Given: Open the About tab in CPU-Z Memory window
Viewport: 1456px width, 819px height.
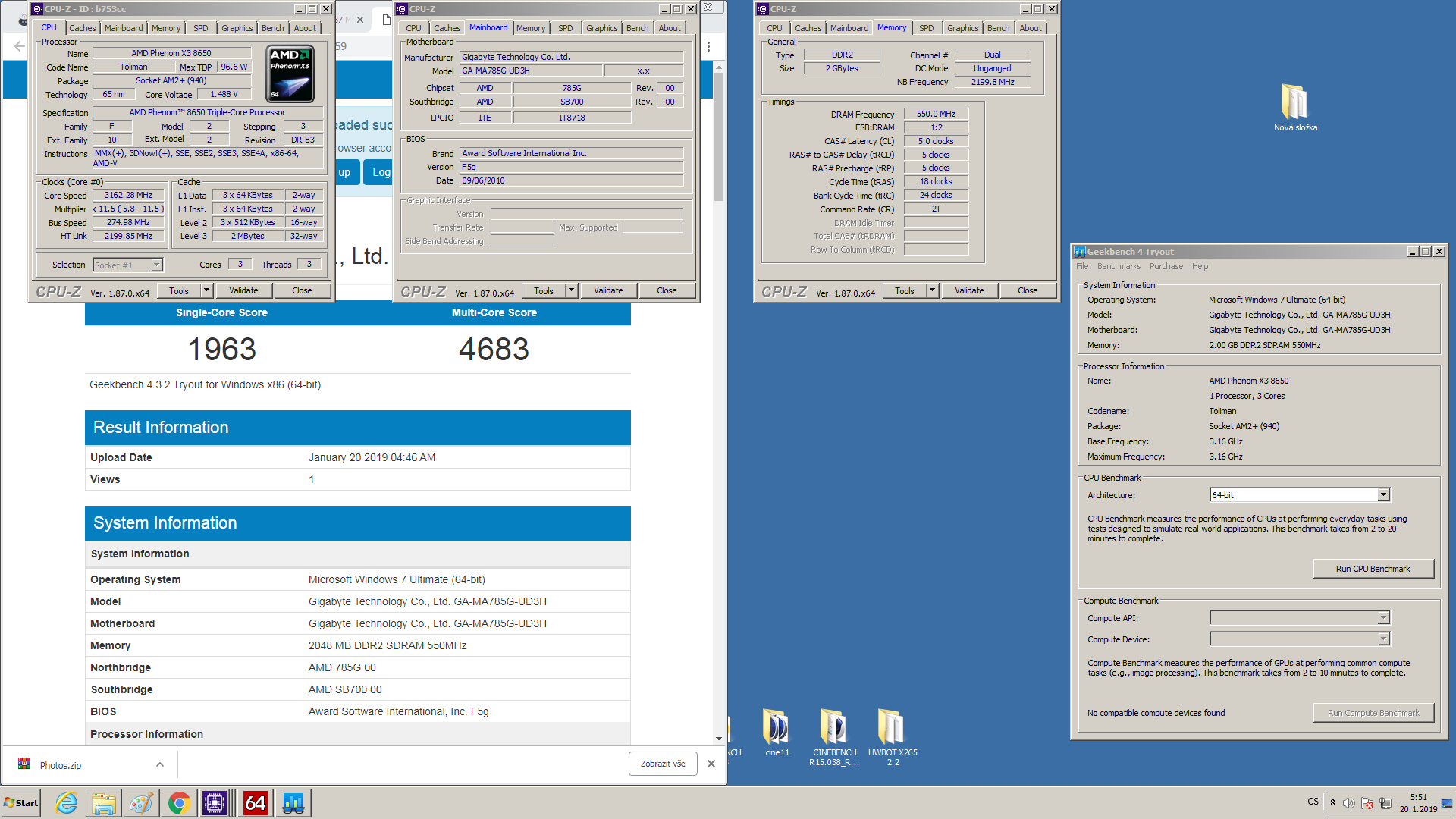Looking at the screenshot, I should 1030,28.
